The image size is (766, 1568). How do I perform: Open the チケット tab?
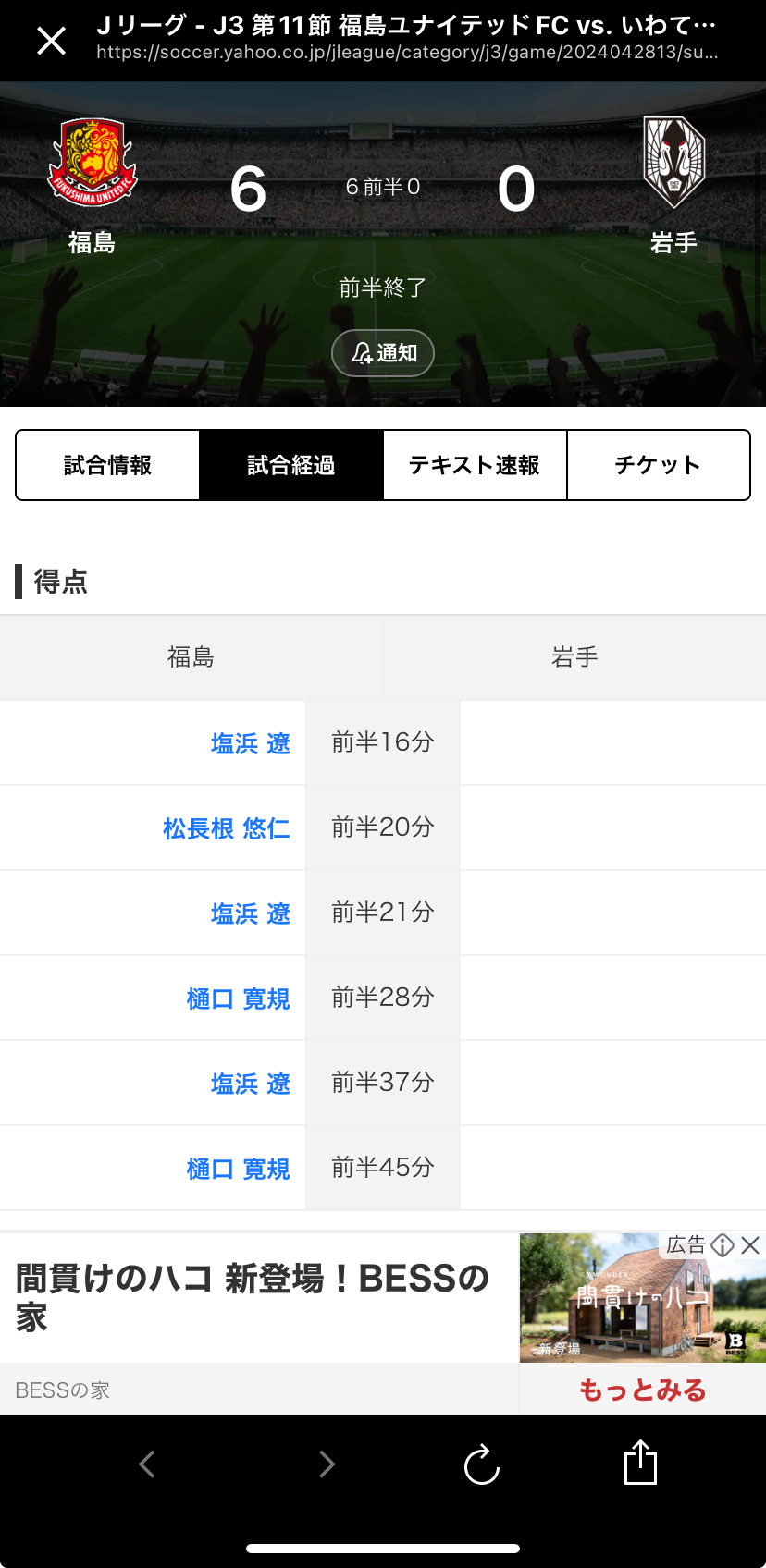(x=658, y=465)
